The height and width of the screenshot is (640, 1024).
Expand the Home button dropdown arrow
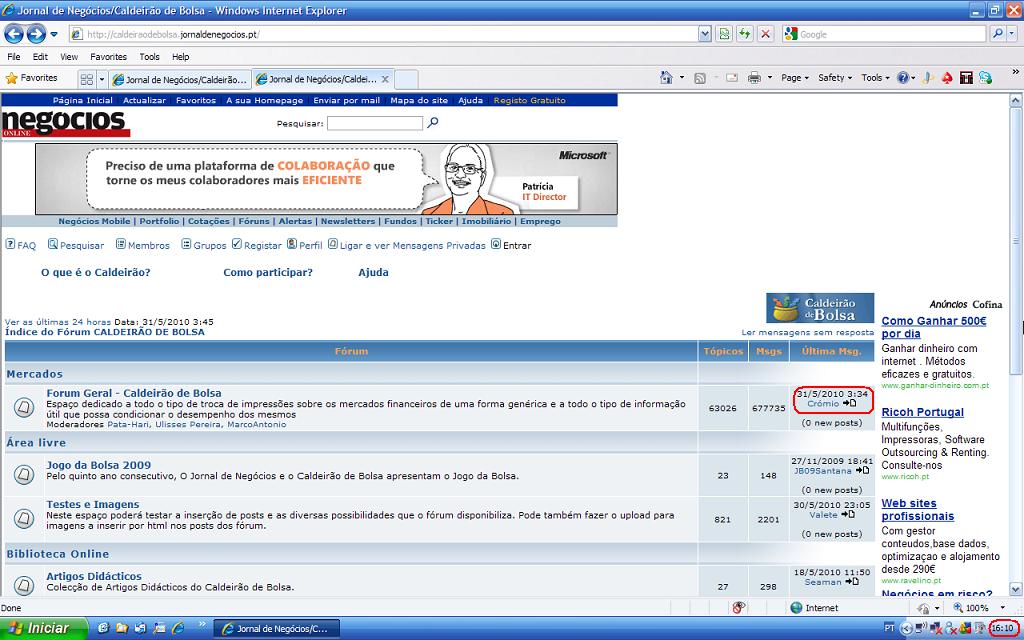[x=682, y=78]
